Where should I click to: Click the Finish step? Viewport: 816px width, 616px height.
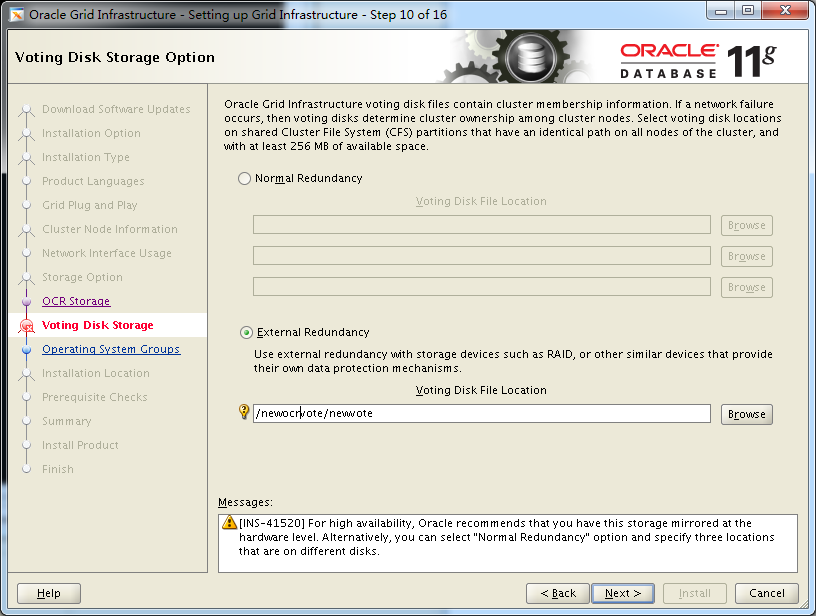coord(58,469)
